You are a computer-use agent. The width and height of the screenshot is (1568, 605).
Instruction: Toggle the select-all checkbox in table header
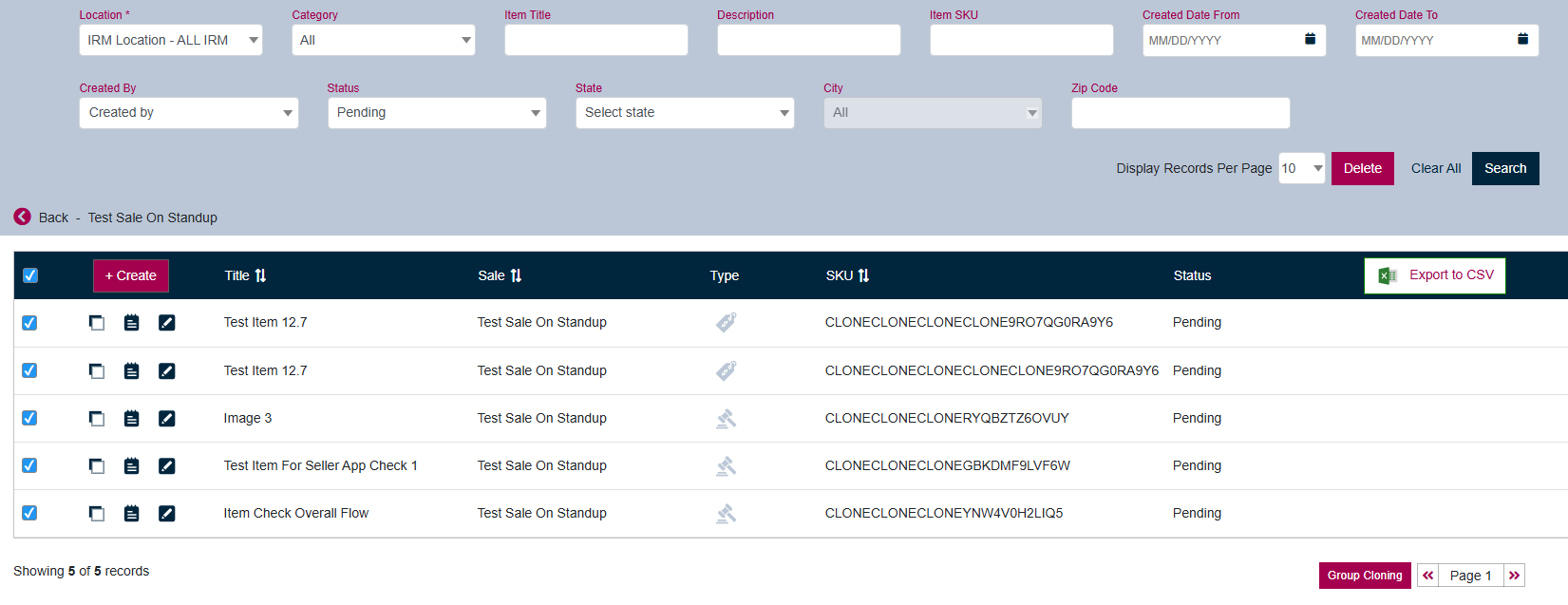coord(30,275)
